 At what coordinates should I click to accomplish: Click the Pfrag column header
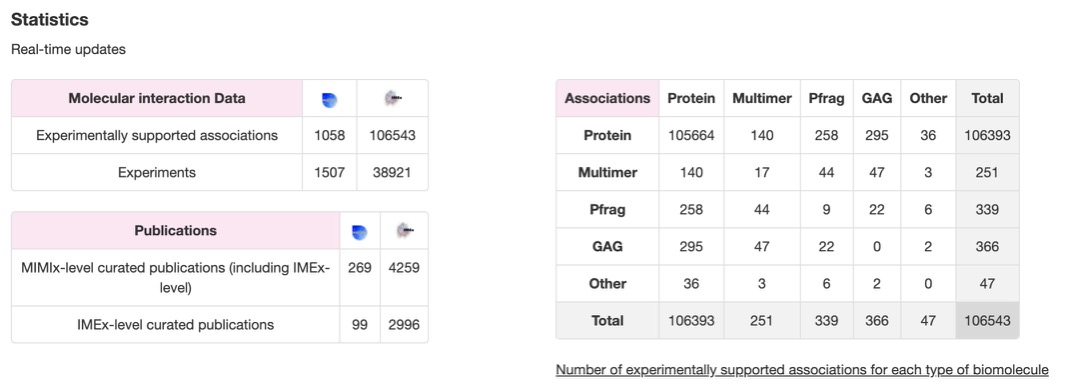827,99
